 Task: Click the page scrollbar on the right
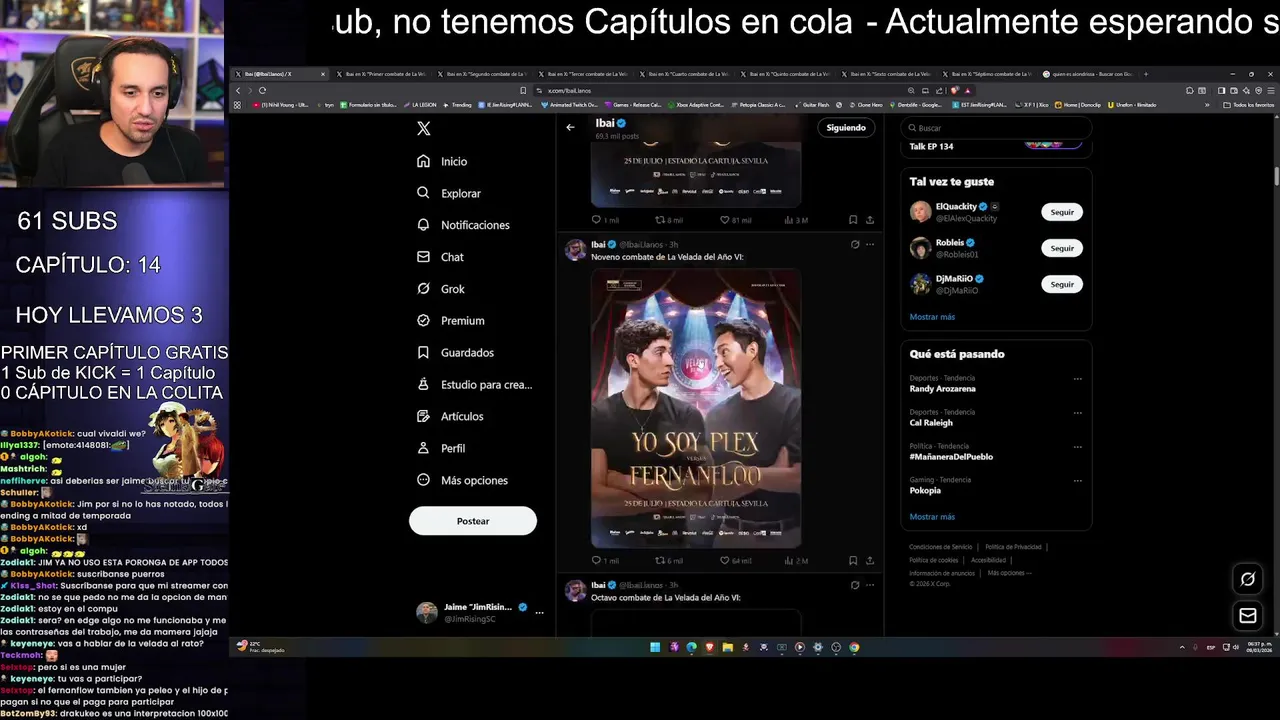click(1276, 175)
